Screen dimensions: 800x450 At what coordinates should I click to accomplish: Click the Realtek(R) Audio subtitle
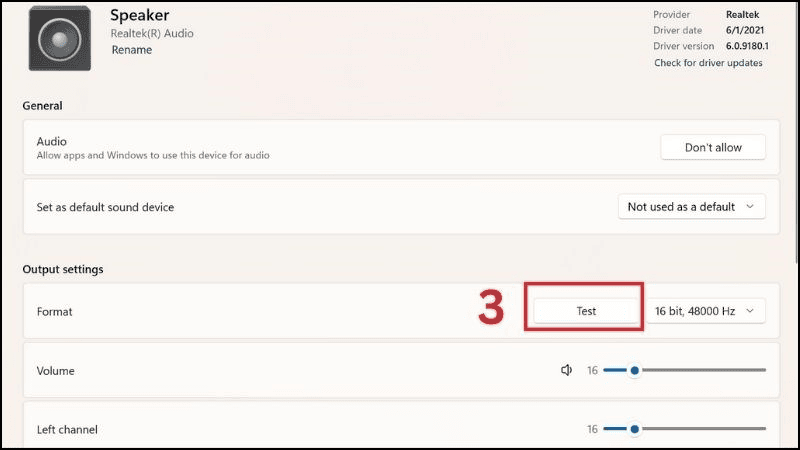152,33
